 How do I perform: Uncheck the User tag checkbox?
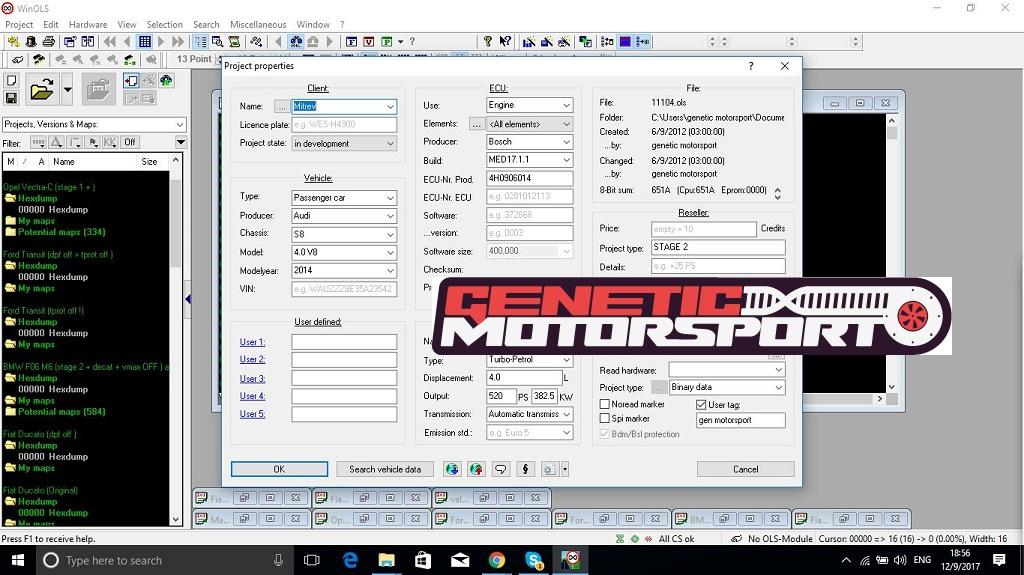[701, 405]
